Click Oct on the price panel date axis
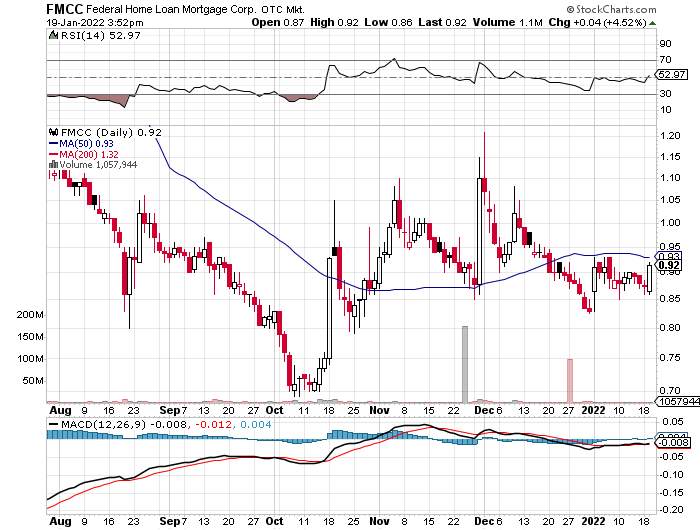The image size is (700, 530). 274,410
